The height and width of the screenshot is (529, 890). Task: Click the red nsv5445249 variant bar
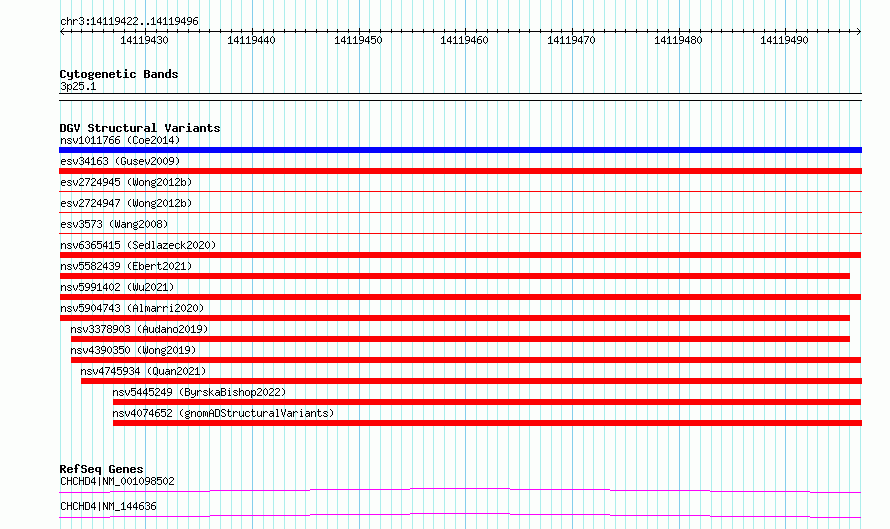tap(487, 402)
